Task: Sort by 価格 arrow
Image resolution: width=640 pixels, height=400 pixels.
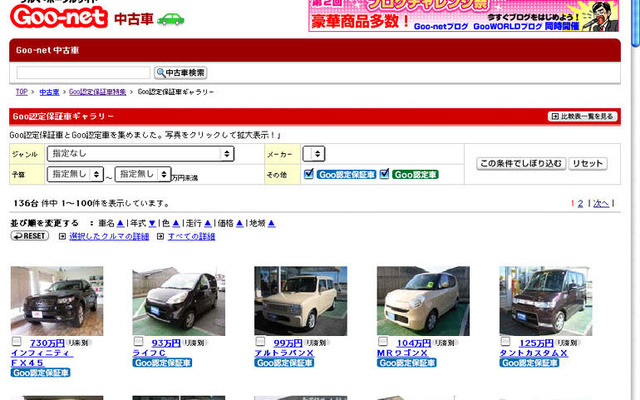Action: click(x=240, y=223)
